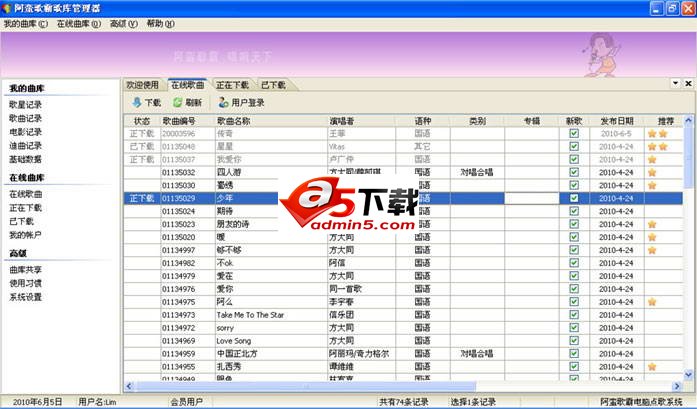Open 迪曲记录 in the sidebar

click(x=25, y=146)
